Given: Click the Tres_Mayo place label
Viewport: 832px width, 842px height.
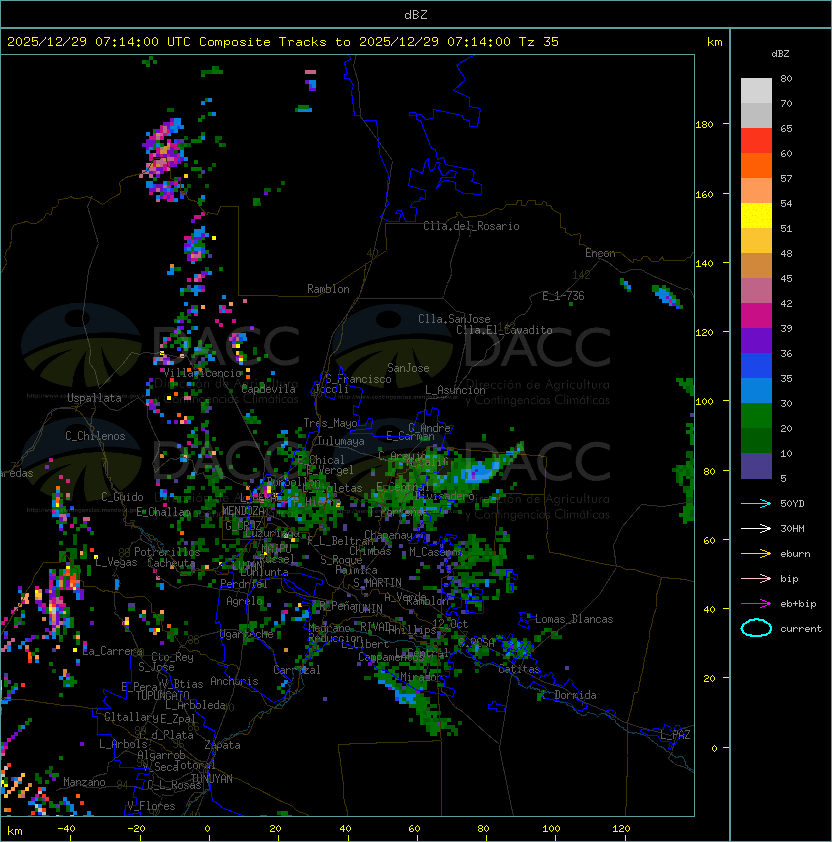Looking at the screenshot, I should [x=330, y=423].
